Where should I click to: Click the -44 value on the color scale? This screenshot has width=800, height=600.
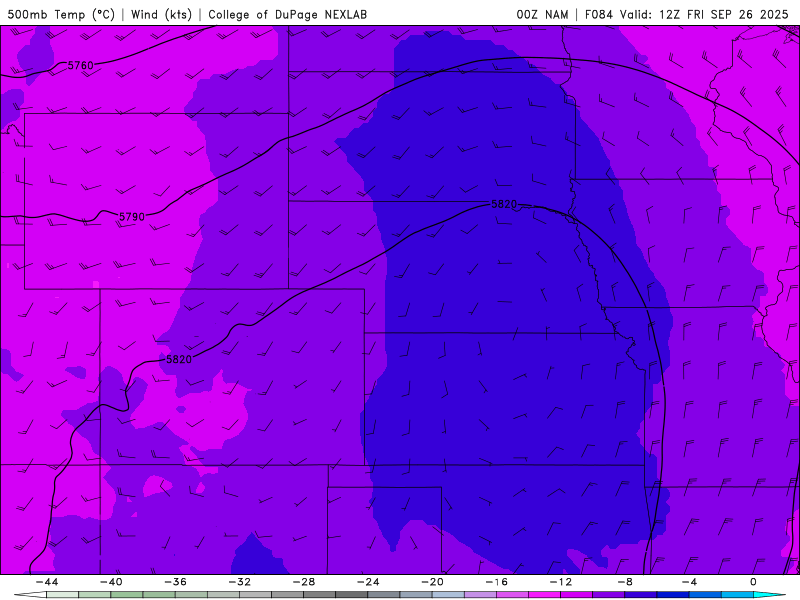[x=47, y=582]
